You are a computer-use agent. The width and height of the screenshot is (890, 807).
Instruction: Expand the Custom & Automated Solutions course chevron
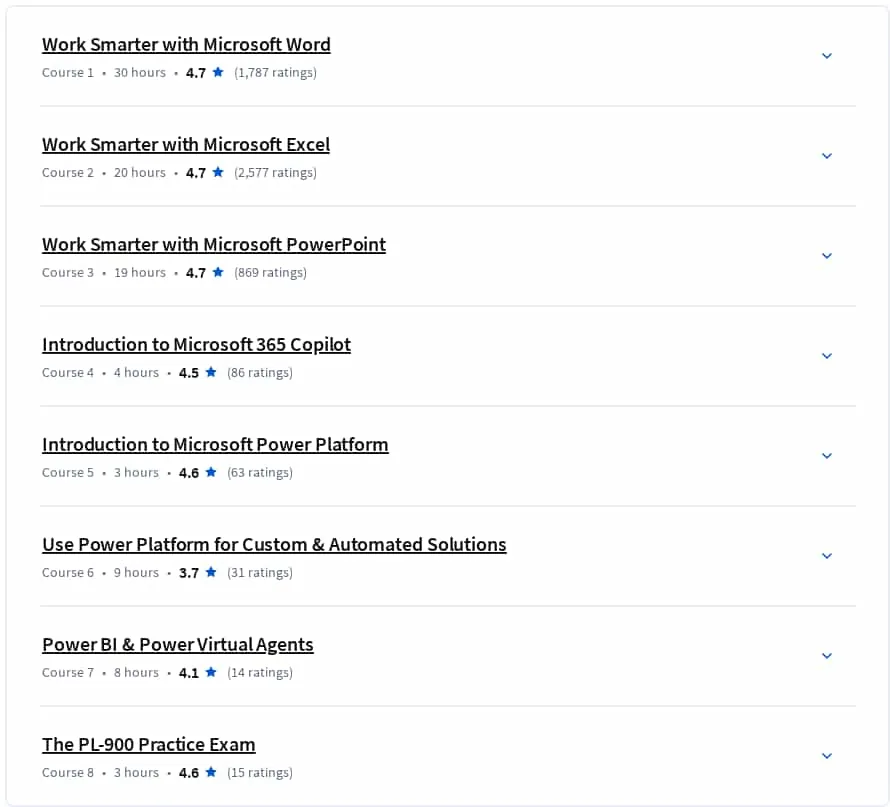[x=826, y=556]
